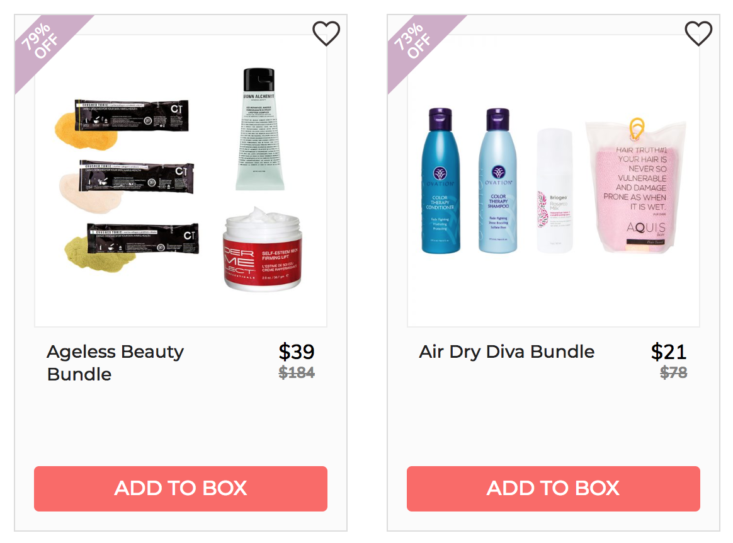The image size is (733, 543).
Task: Click the top sachet with orange swatch
Action: [122, 123]
